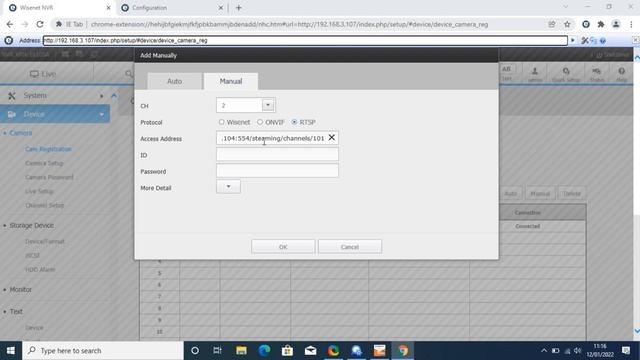Image resolution: width=640 pixels, height=360 pixels.
Task: Open the Status icon
Action: pos(597,74)
